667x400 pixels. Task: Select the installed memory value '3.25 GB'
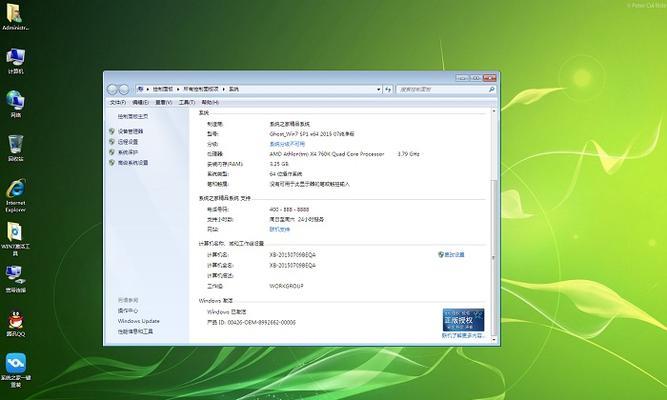(x=279, y=164)
